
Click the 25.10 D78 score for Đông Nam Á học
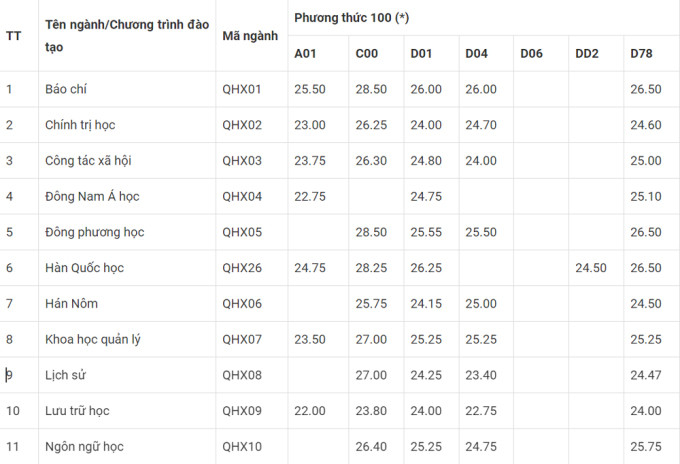[x=645, y=196]
